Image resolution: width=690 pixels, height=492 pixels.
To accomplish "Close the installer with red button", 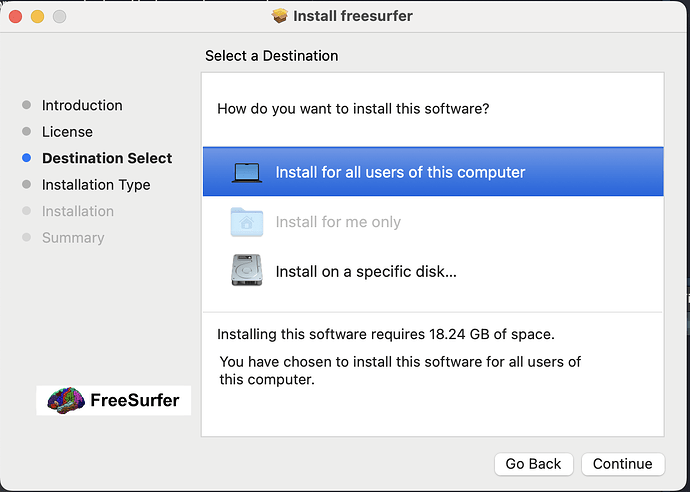I will [15, 17].
